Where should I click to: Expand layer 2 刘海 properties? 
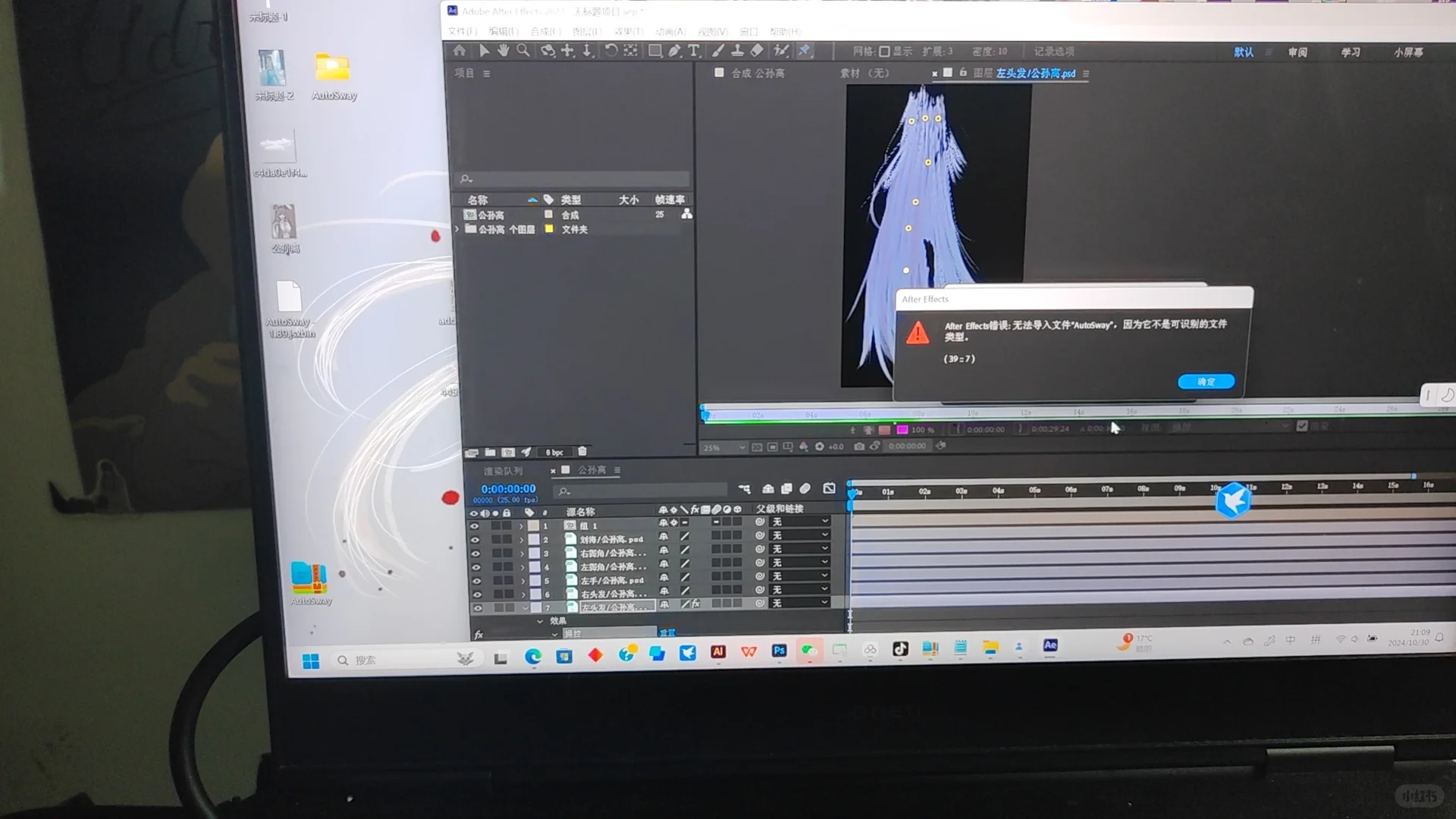pyautogui.click(x=522, y=540)
